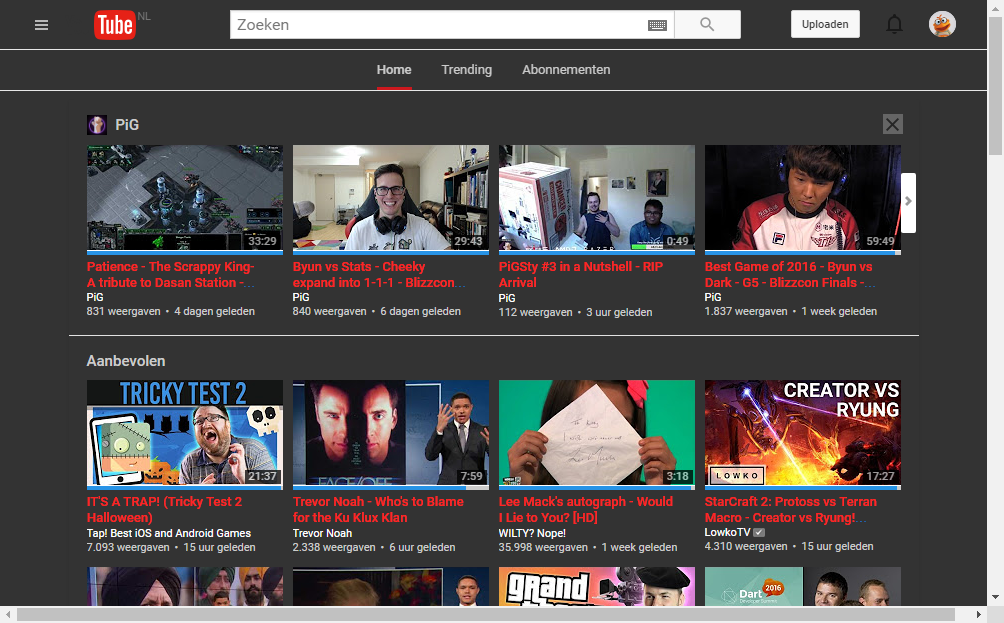Open PiG channel avatar icon
The image size is (1004, 623).
point(97,125)
